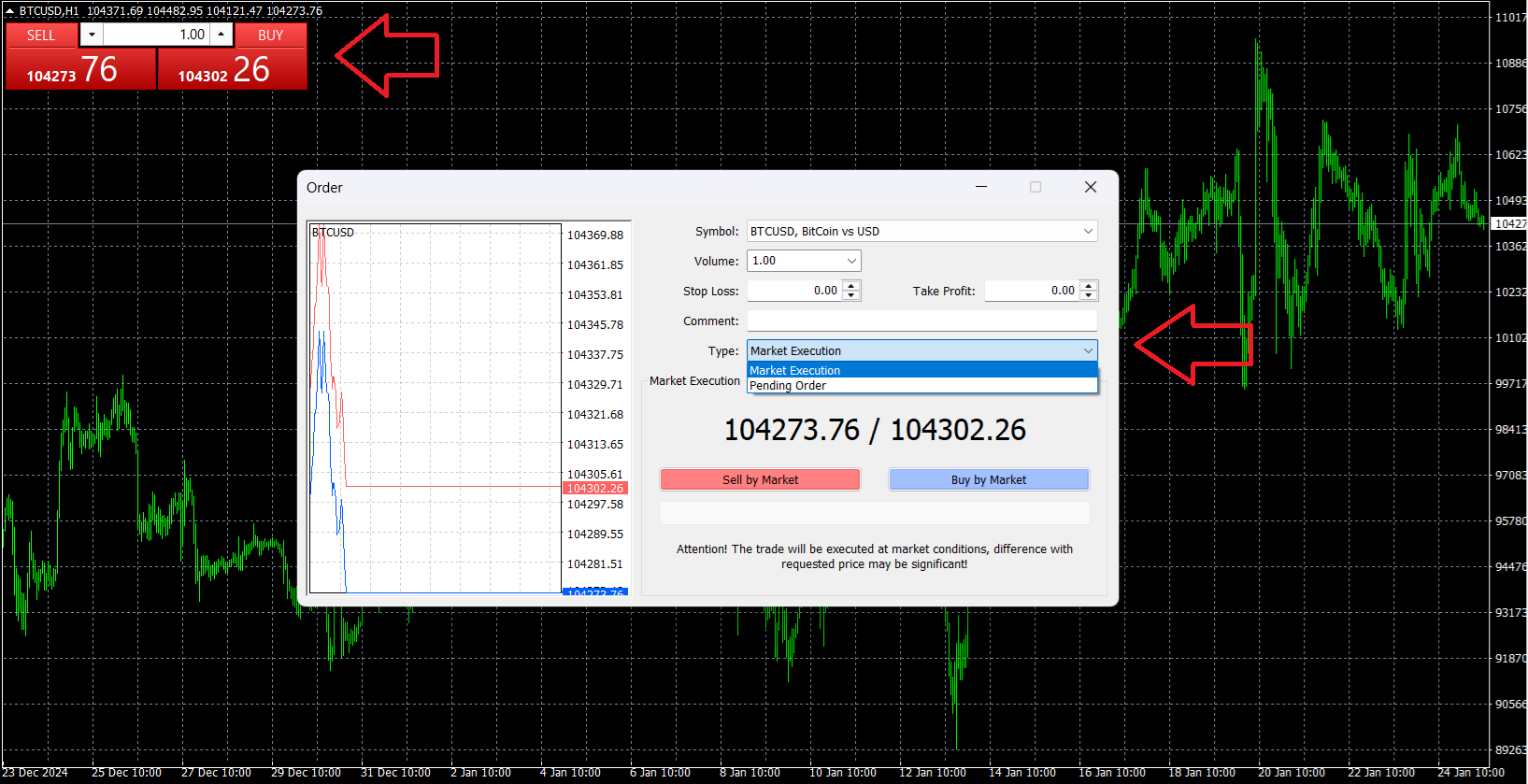The height and width of the screenshot is (784, 1528).
Task: Expand the Volume dropdown in Order dialog
Action: tap(850, 261)
